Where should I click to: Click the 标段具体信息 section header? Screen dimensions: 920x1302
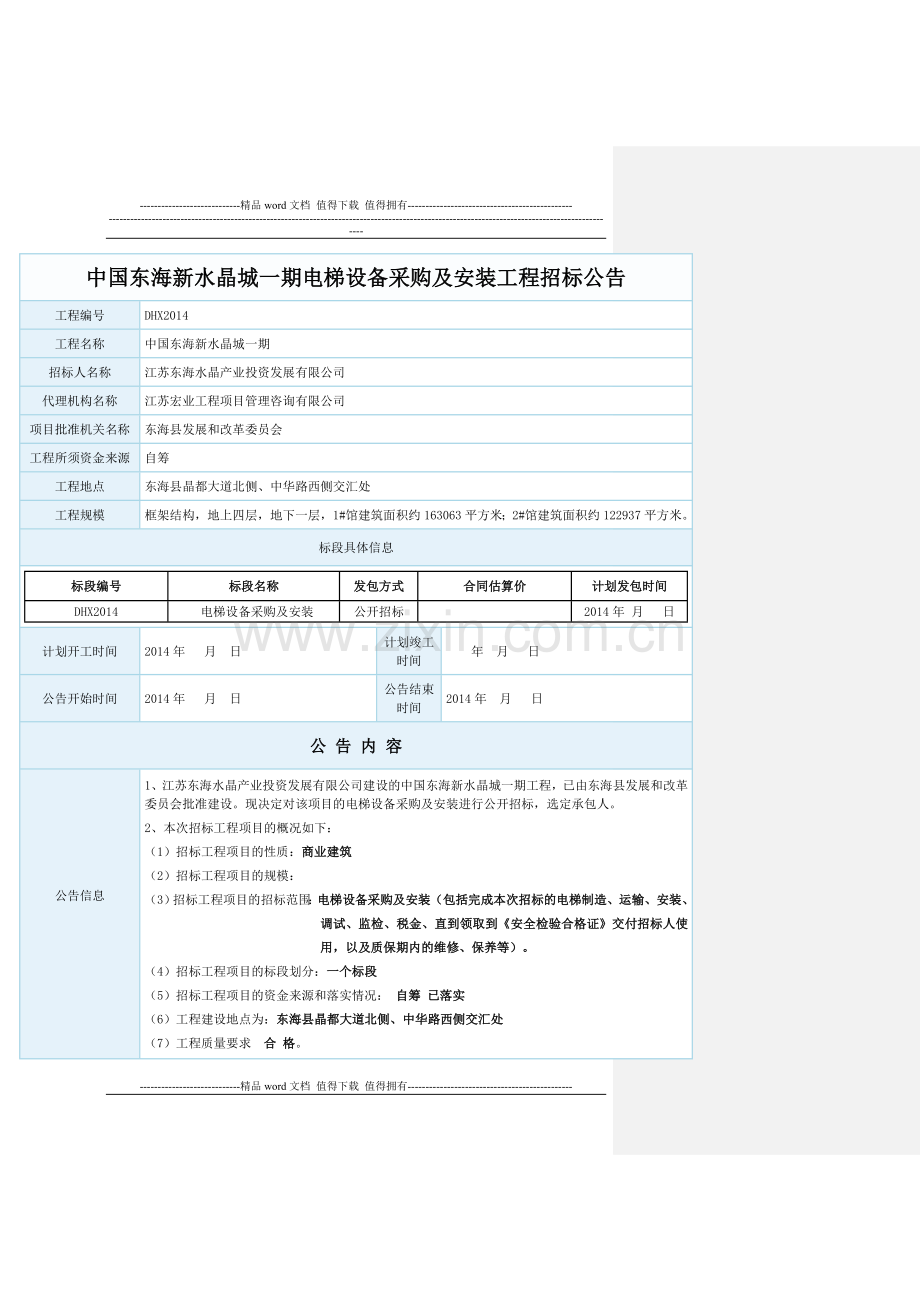click(x=356, y=547)
